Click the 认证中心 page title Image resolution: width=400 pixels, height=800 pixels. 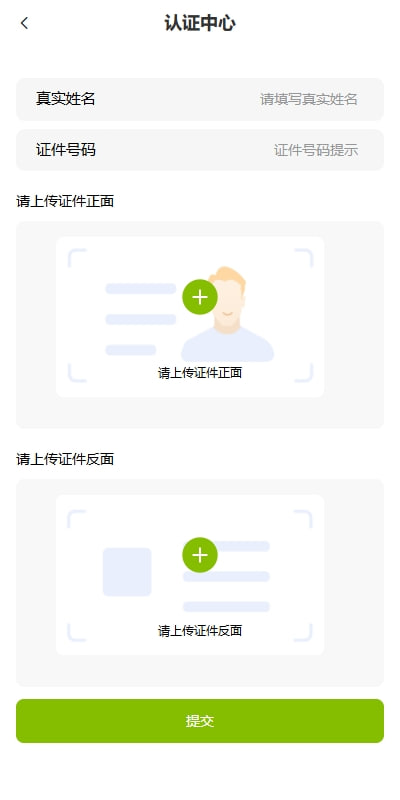tap(200, 23)
